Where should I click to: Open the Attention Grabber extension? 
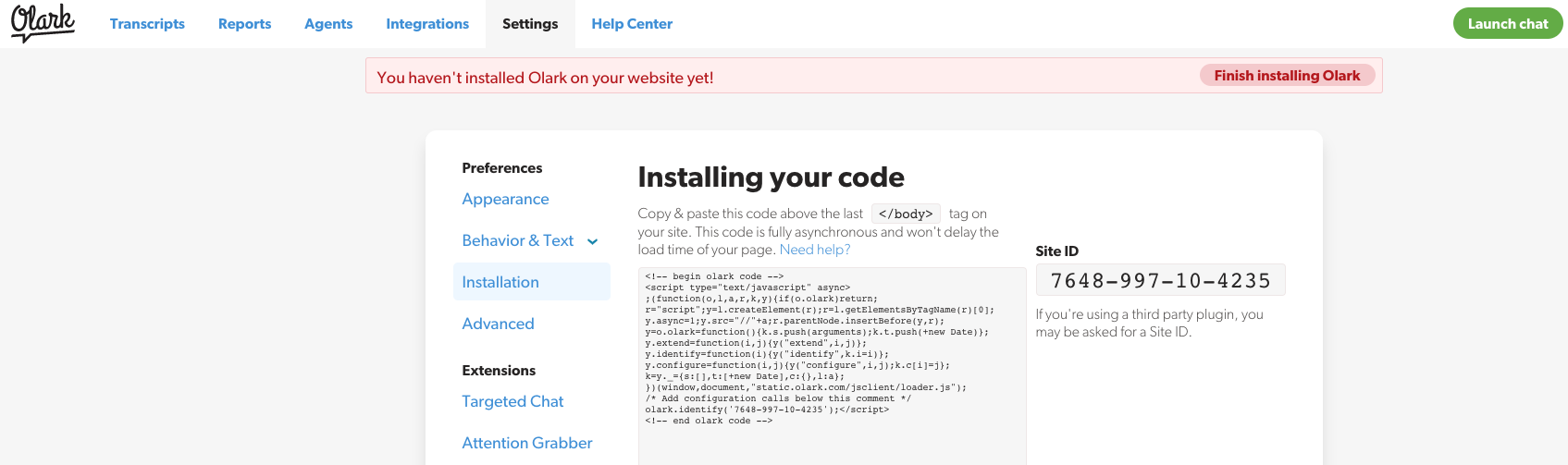click(527, 443)
